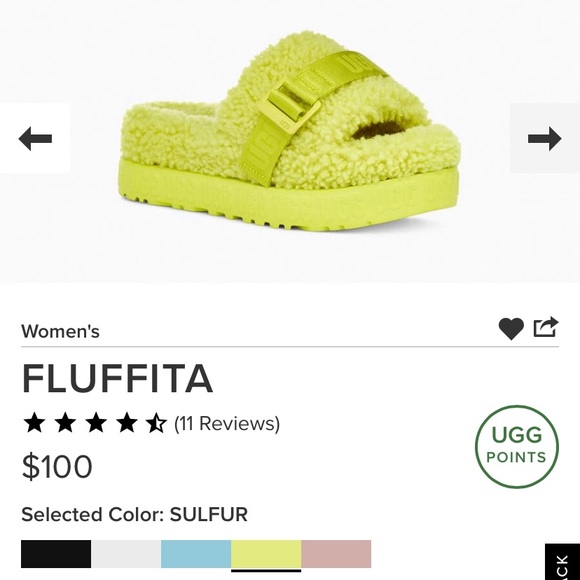Click the first rating star

(34, 423)
